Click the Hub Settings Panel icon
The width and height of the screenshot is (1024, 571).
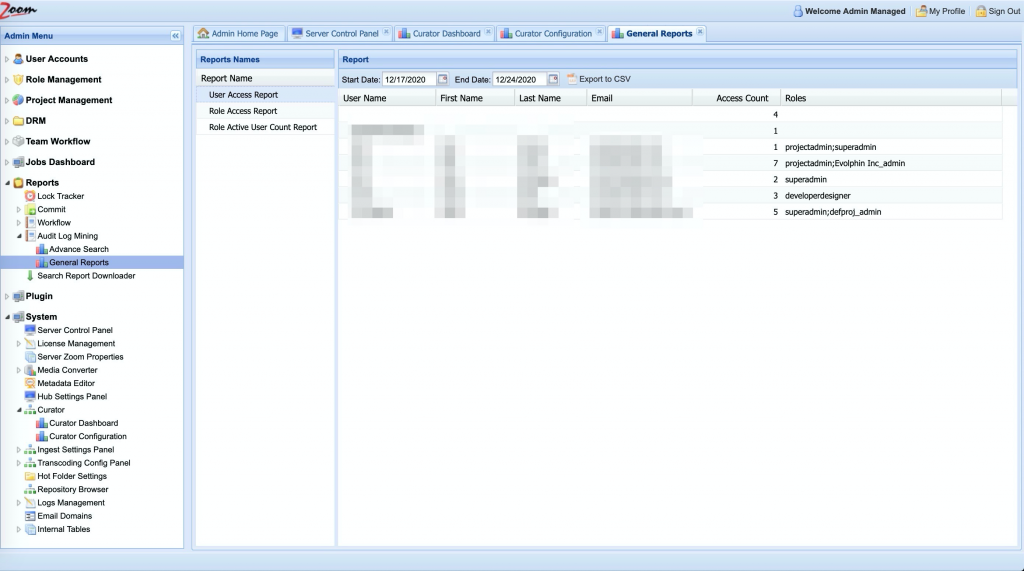coord(30,396)
